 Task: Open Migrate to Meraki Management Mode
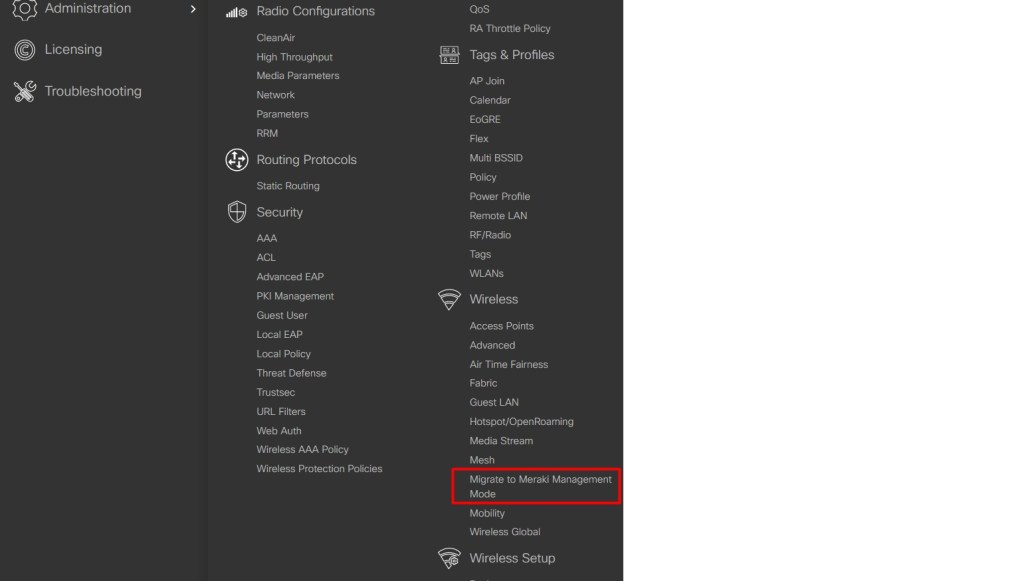click(x=540, y=486)
